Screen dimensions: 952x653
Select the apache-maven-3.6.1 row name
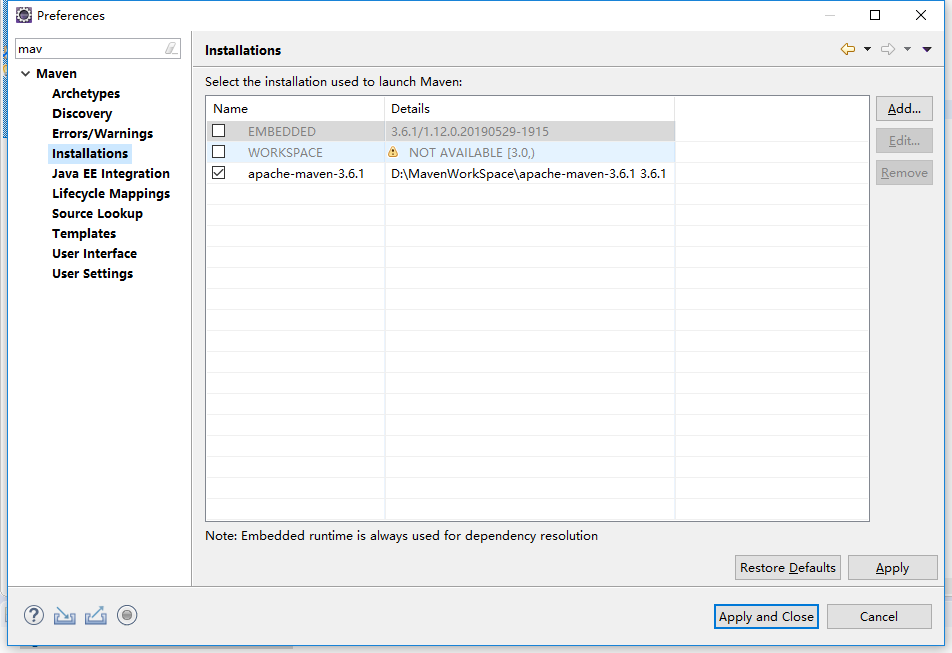click(x=306, y=174)
